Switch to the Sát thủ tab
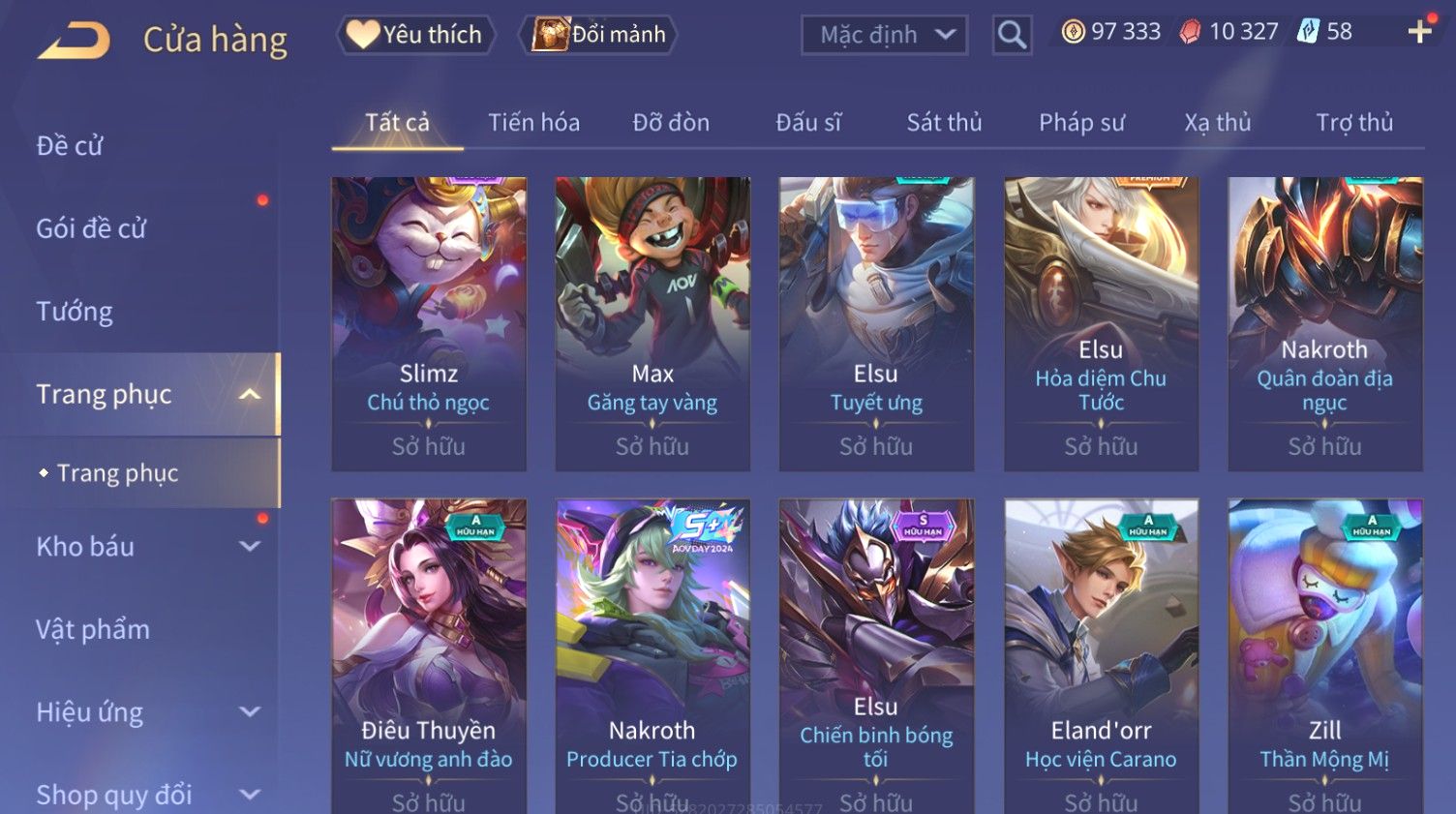This screenshot has width=1456, height=814. (x=944, y=122)
